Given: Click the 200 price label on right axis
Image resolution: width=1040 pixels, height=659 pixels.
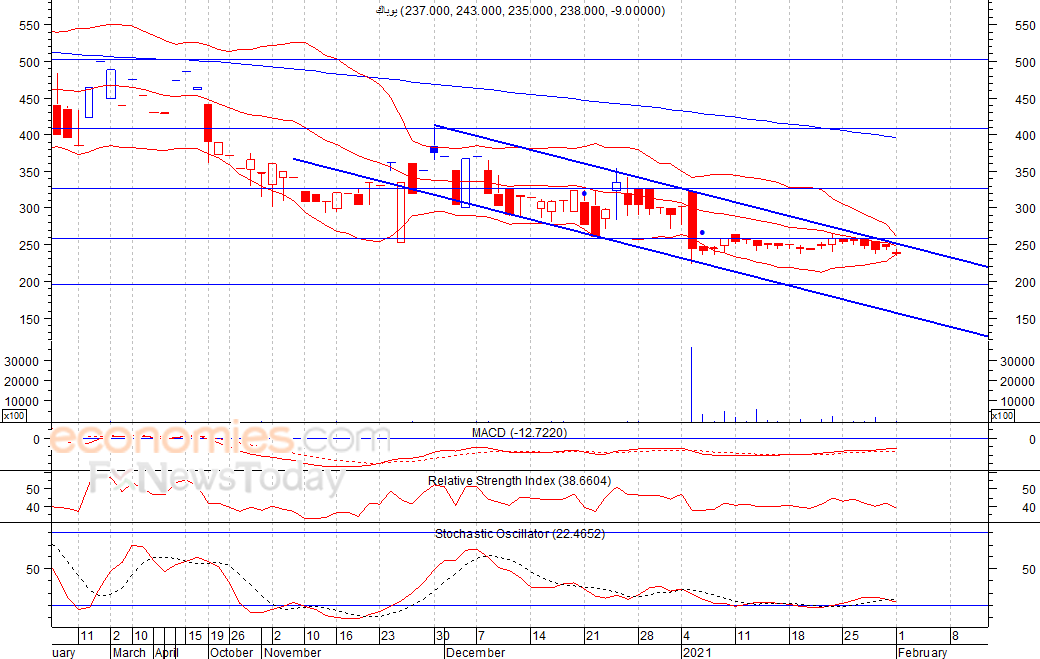Looking at the screenshot, I should [x=1025, y=282].
